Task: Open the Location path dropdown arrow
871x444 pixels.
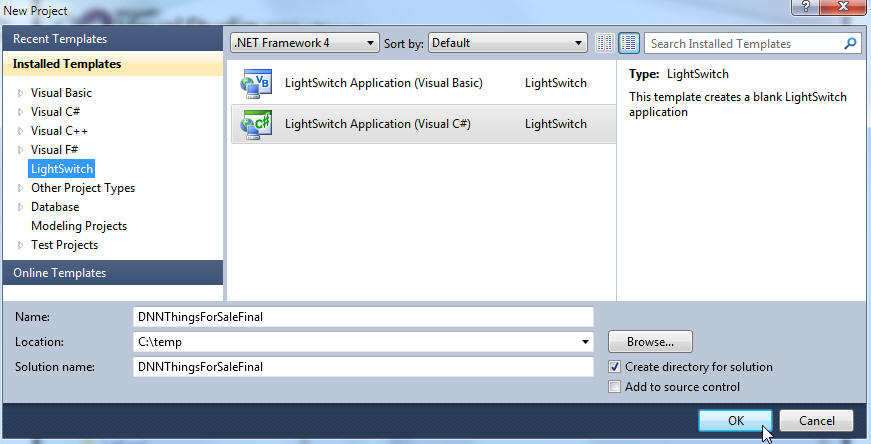Action: (x=585, y=342)
